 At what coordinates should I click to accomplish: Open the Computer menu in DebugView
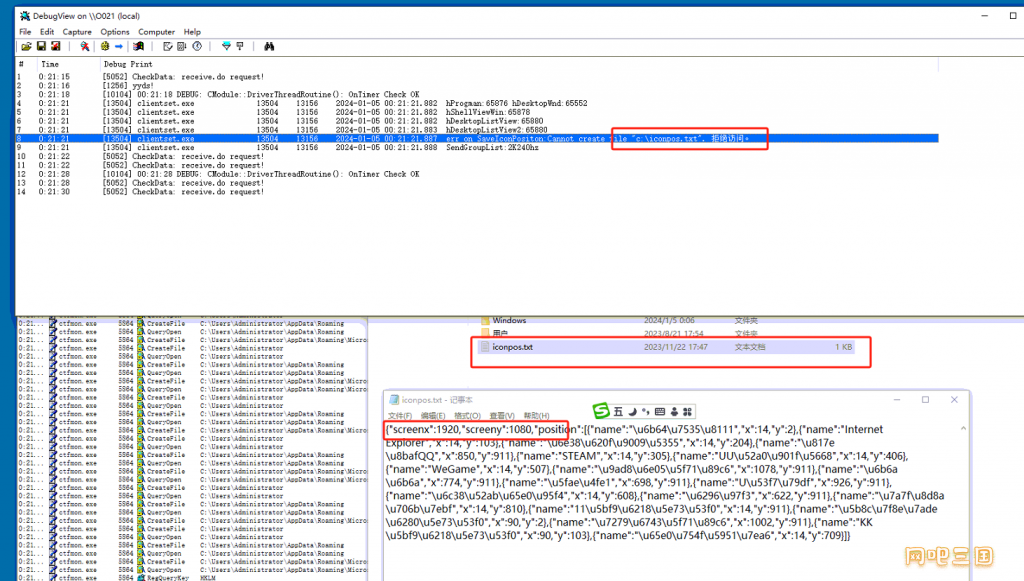(157, 31)
